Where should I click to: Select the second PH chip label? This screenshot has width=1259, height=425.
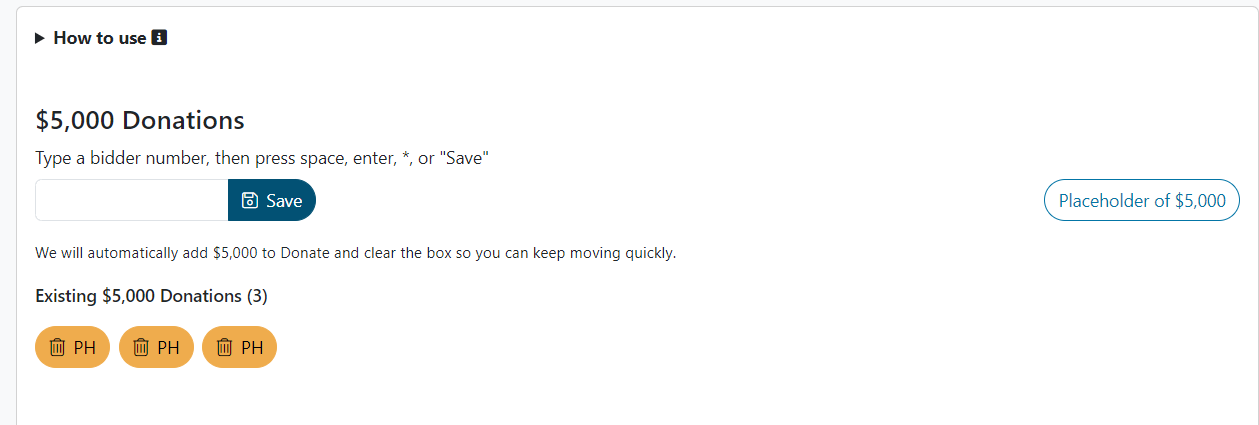[x=168, y=347]
